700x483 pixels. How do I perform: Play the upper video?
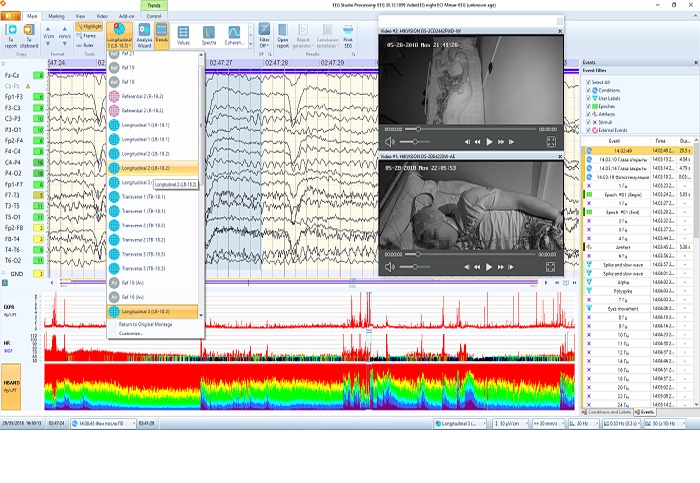pos(490,142)
